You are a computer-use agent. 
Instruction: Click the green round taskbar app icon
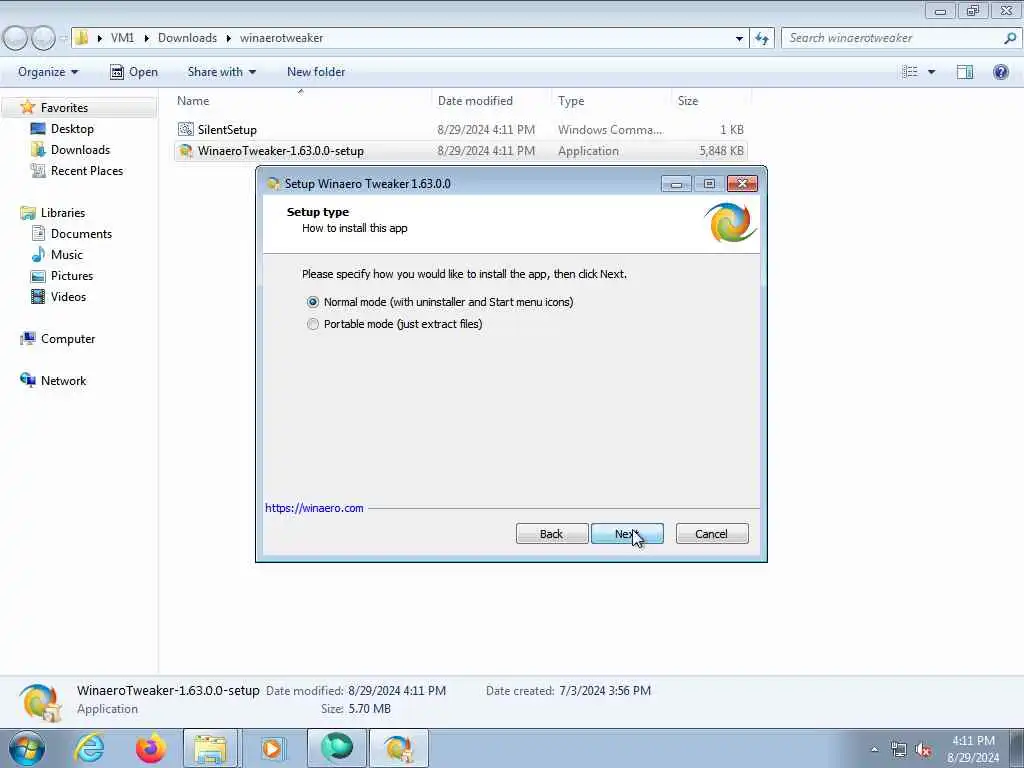point(336,748)
